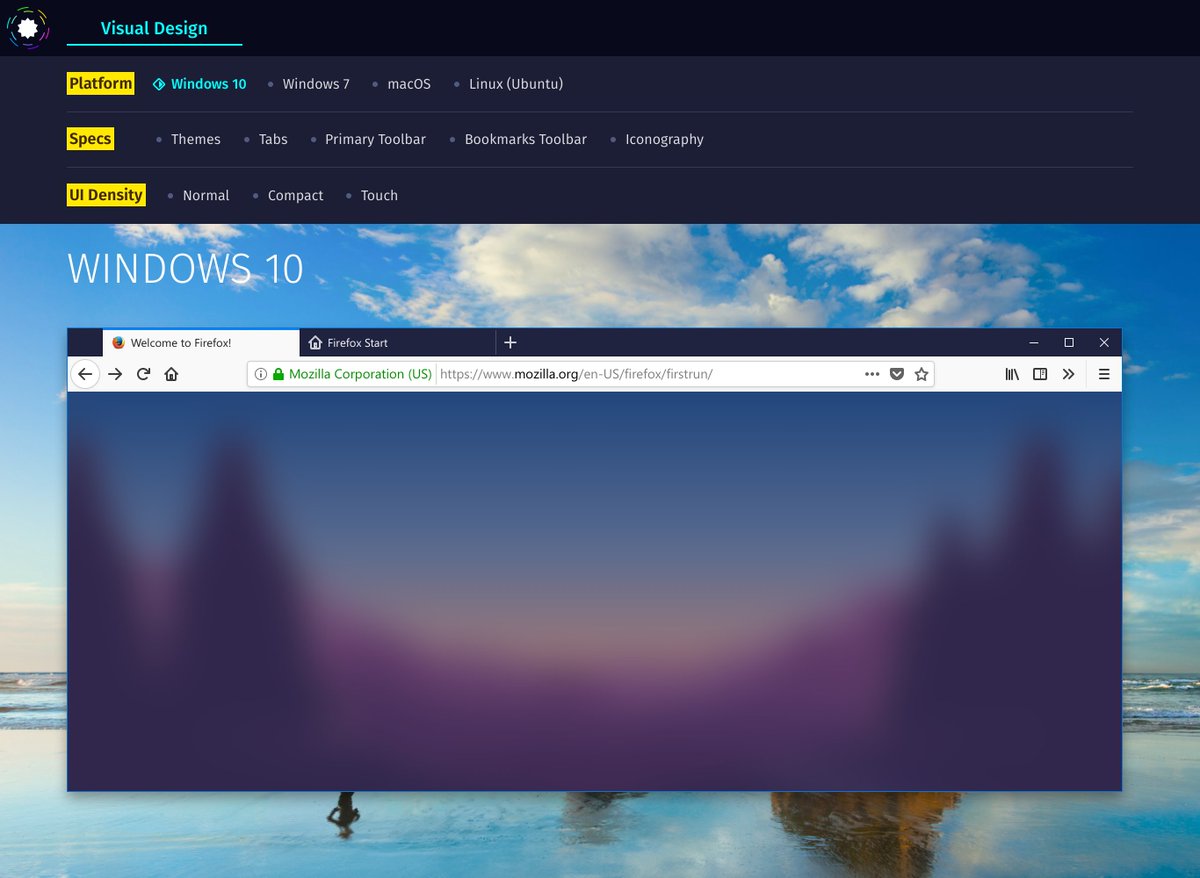1200x878 pixels.
Task: Choose the Compact UI density option
Action: pyautogui.click(x=295, y=196)
